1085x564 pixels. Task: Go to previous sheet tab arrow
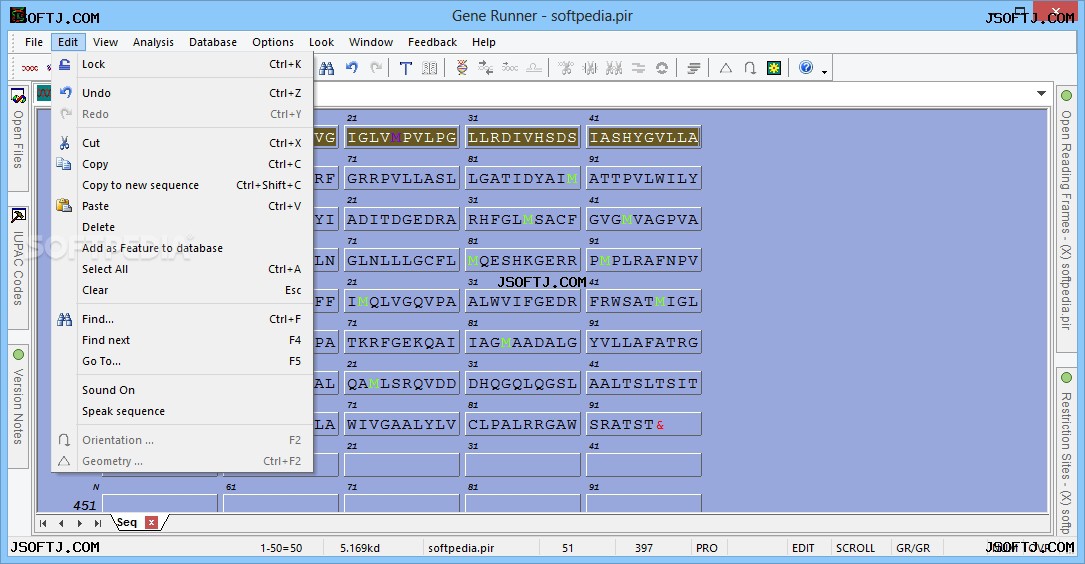pyautogui.click(x=61, y=523)
